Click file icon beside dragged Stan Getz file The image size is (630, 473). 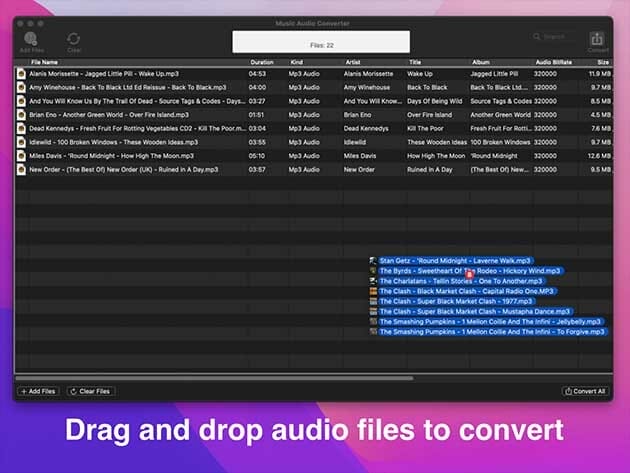[x=373, y=260]
